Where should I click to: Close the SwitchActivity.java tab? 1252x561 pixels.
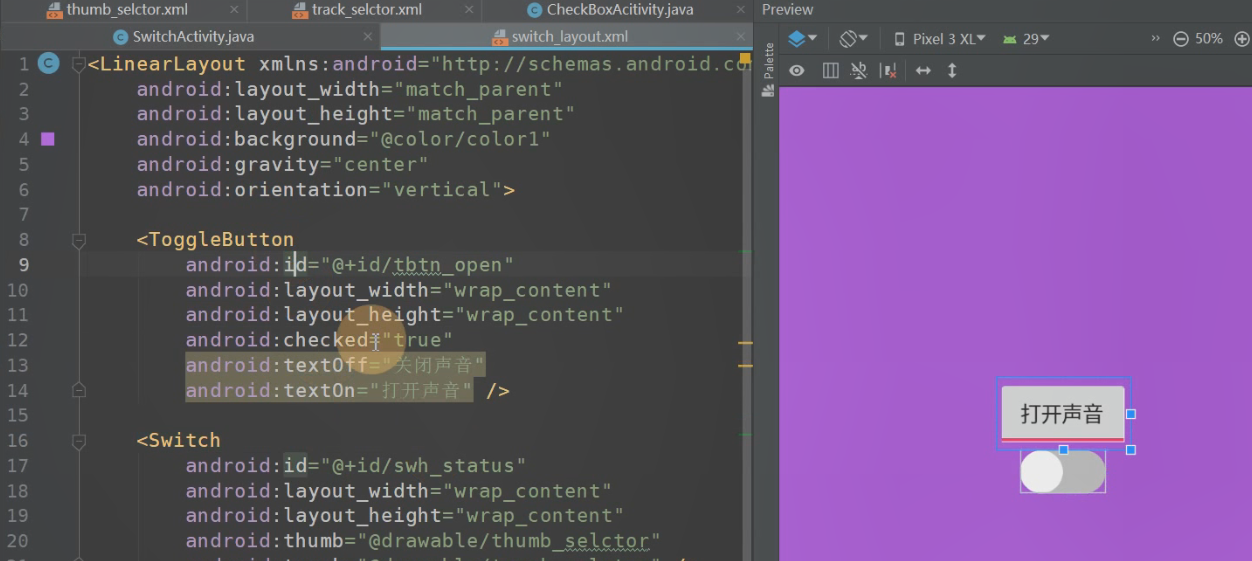coord(368,37)
